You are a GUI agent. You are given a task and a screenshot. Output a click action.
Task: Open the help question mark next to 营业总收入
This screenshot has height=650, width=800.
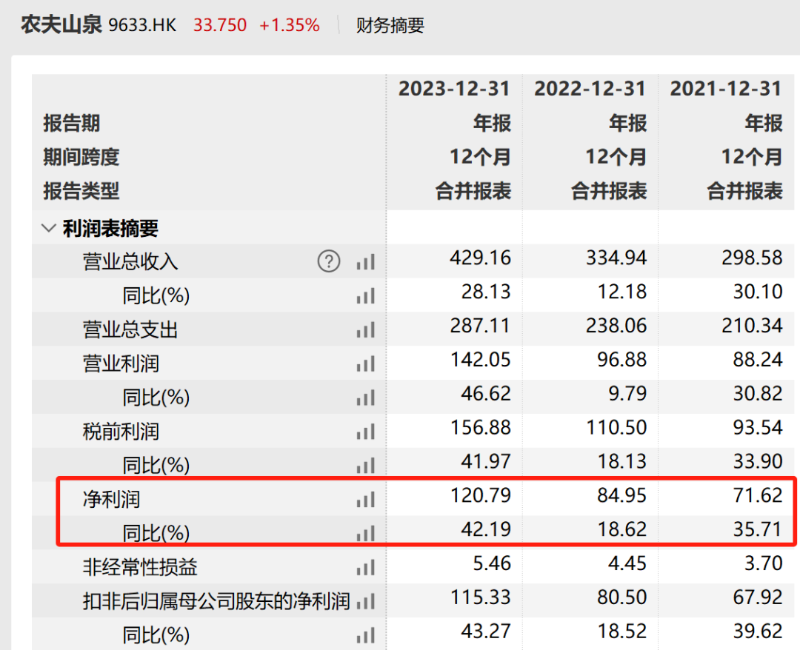click(329, 261)
